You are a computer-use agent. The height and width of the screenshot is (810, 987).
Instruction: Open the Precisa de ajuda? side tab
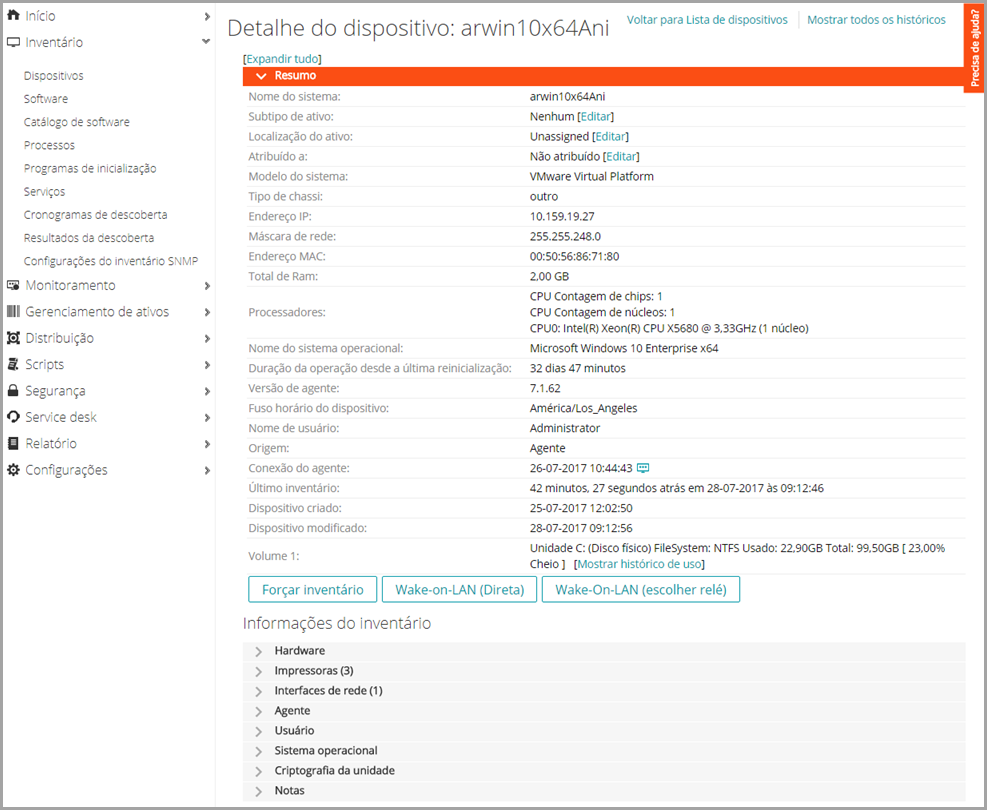pos(975,47)
